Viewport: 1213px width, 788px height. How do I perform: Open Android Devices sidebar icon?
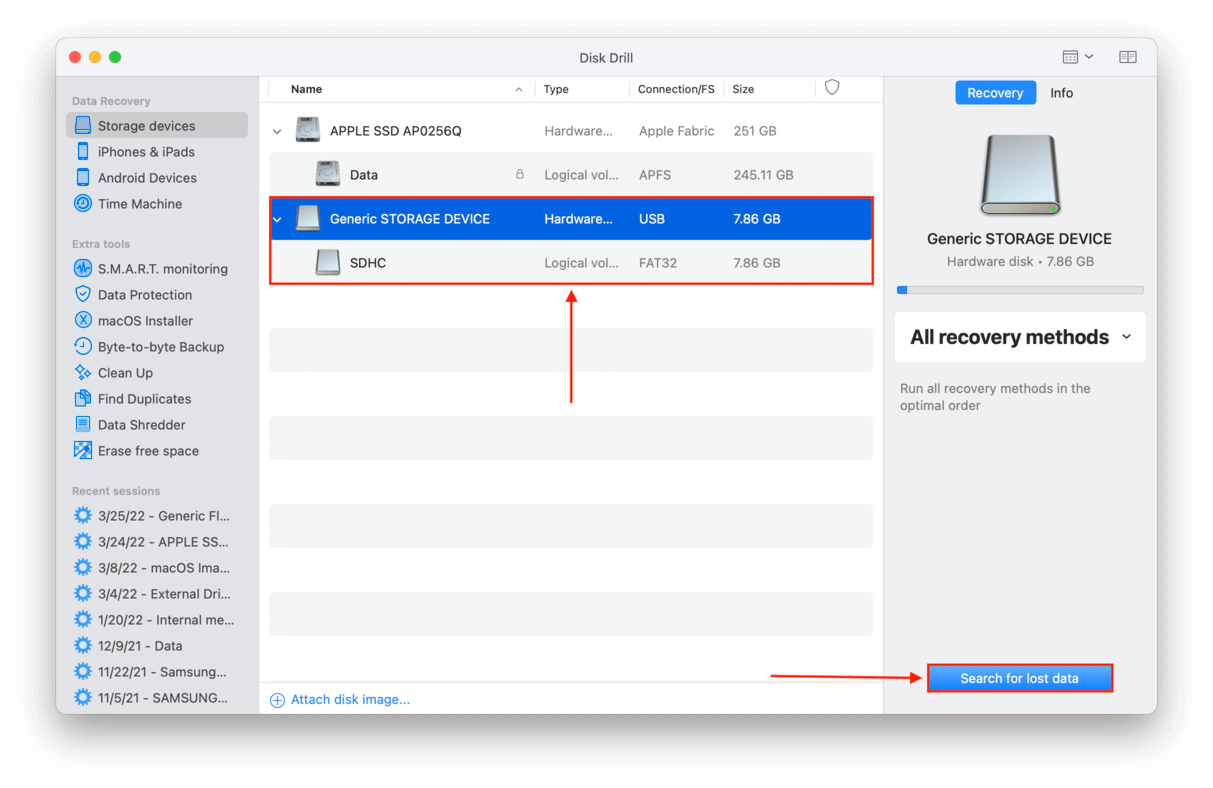83,178
